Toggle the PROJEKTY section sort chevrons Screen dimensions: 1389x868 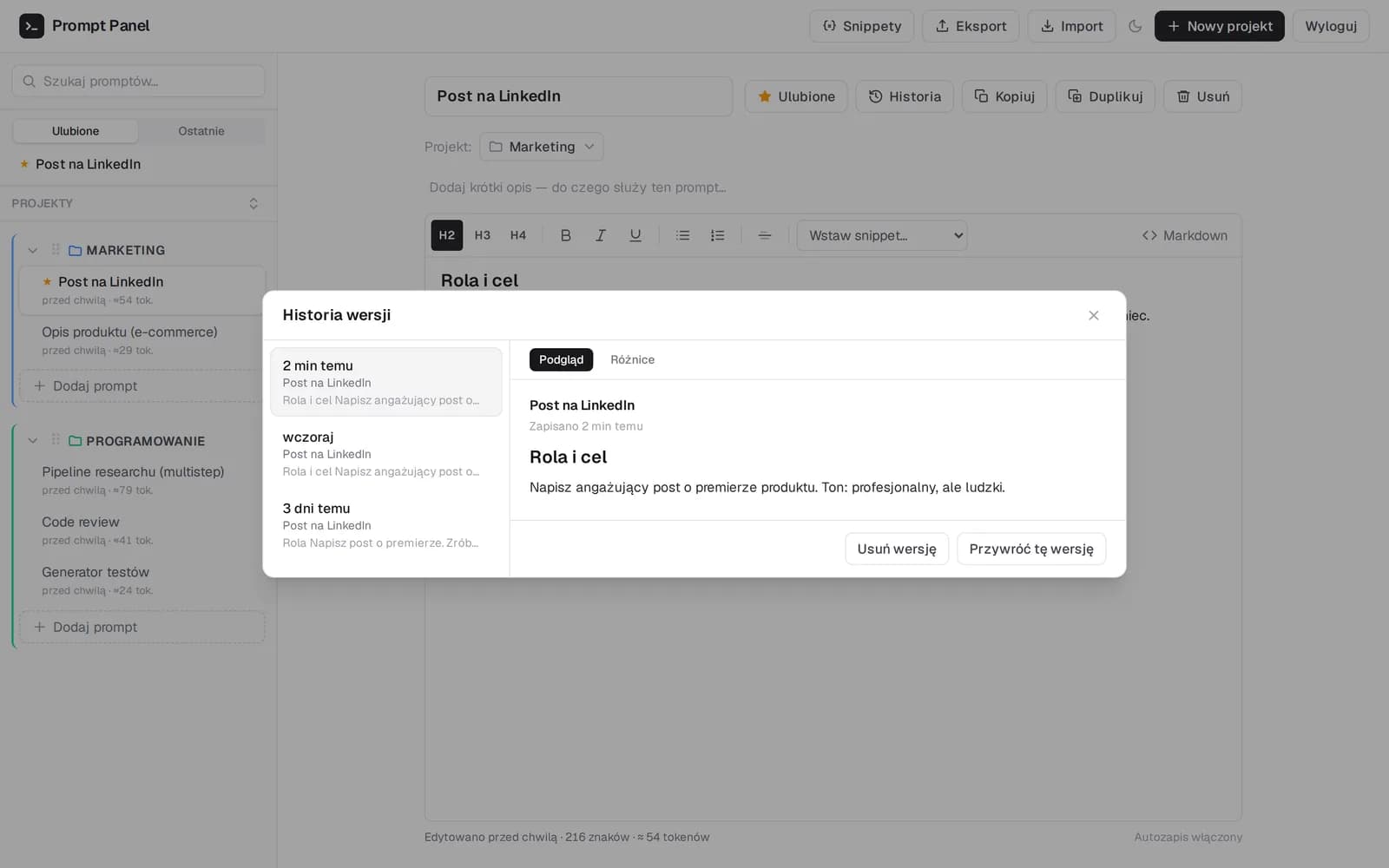(253, 203)
